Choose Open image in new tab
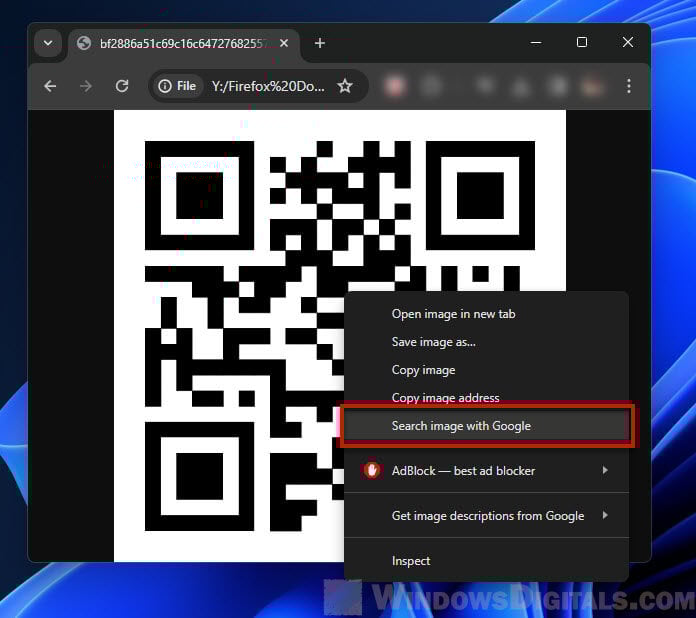The height and width of the screenshot is (618, 696). tap(486, 314)
